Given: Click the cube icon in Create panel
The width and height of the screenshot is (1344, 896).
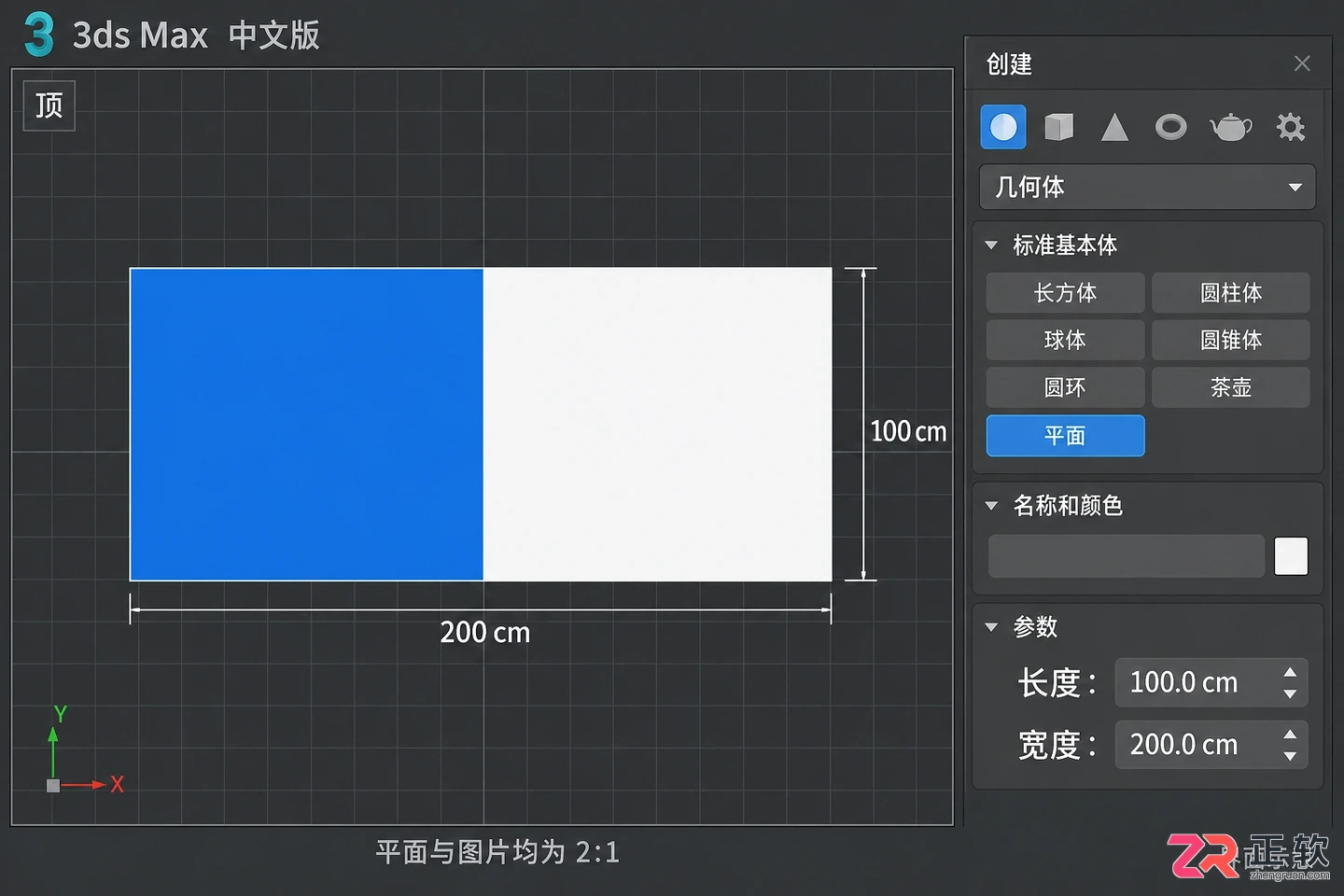Looking at the screenshot, I should pyautogui.click(x=1058, y=127).
